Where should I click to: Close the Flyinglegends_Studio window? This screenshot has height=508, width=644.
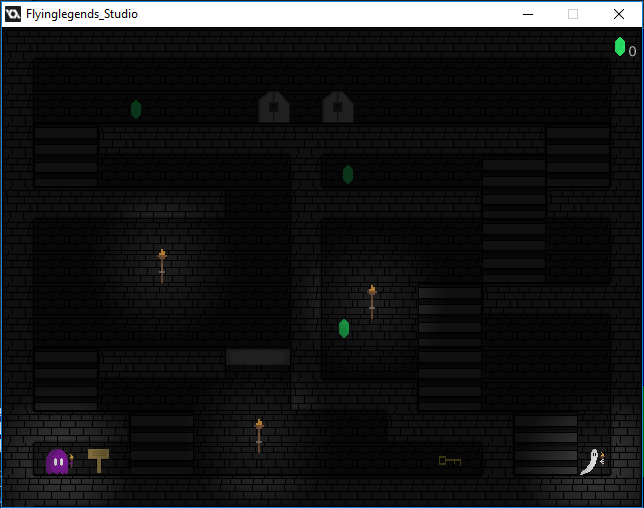(x=619, y=14)
